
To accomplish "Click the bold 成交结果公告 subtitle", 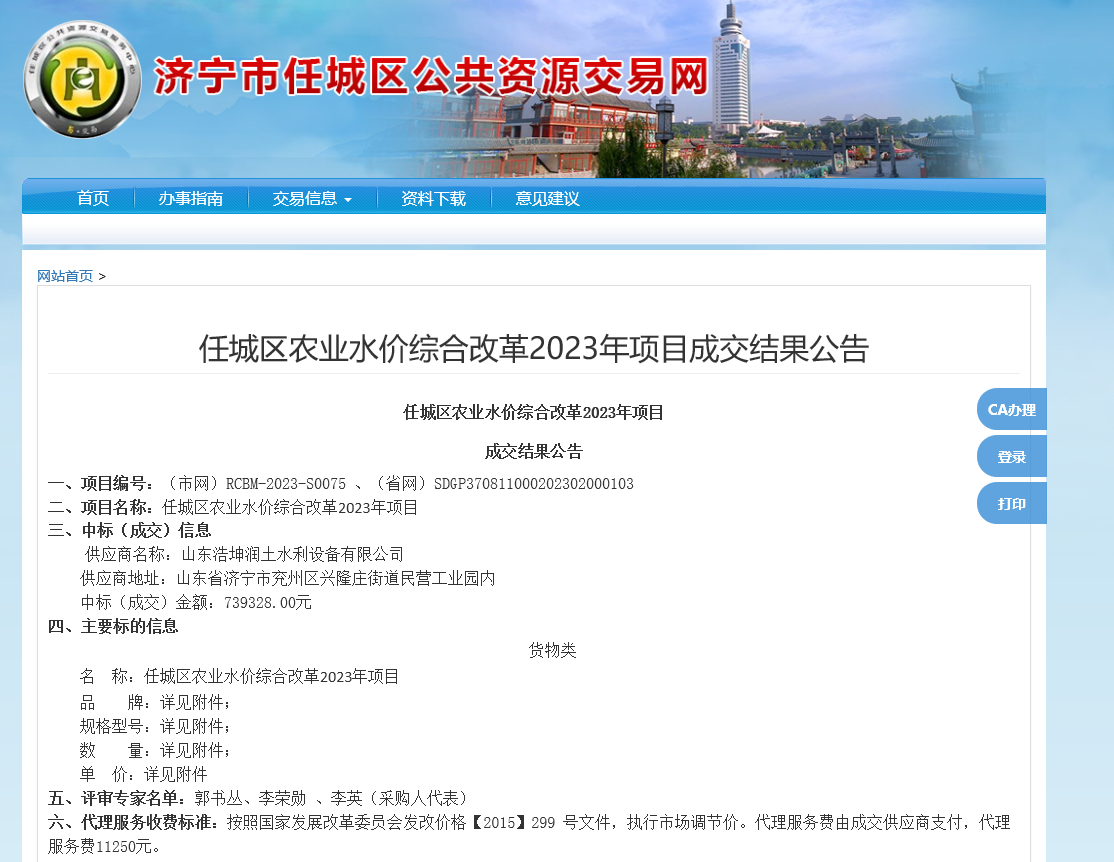I will 533,452.
